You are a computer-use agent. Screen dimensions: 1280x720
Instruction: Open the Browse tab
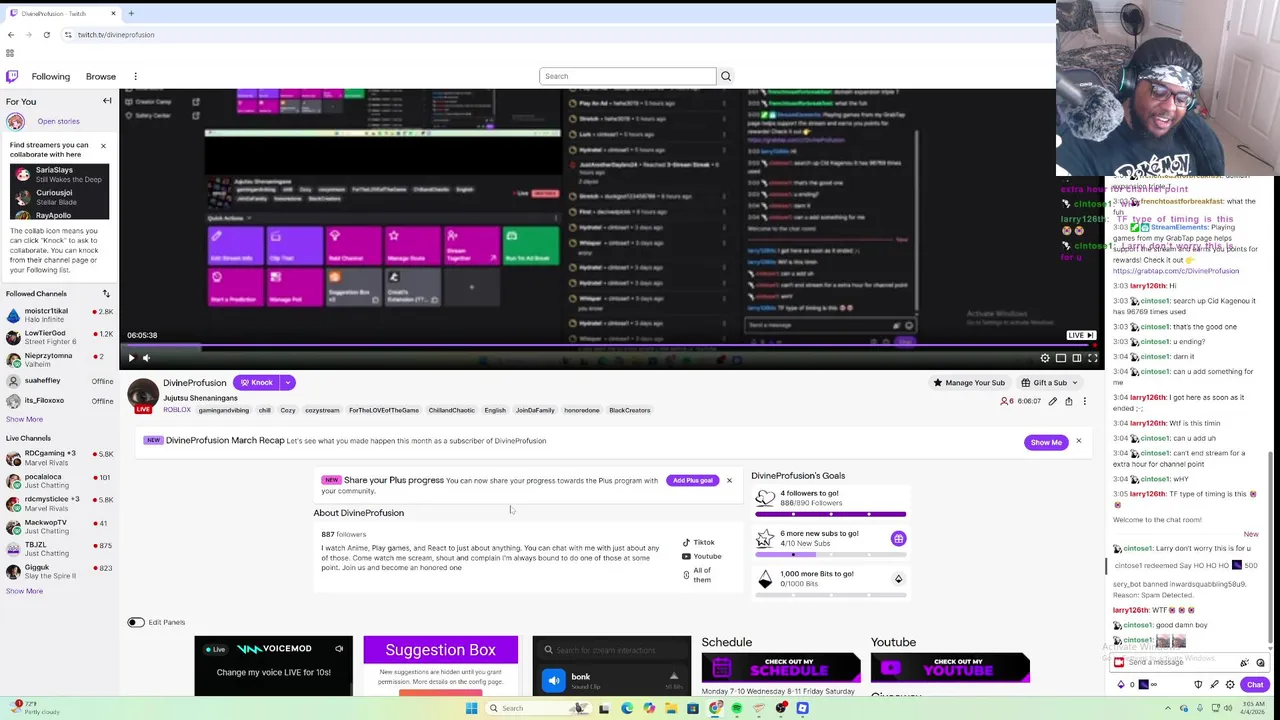(101, 76)
